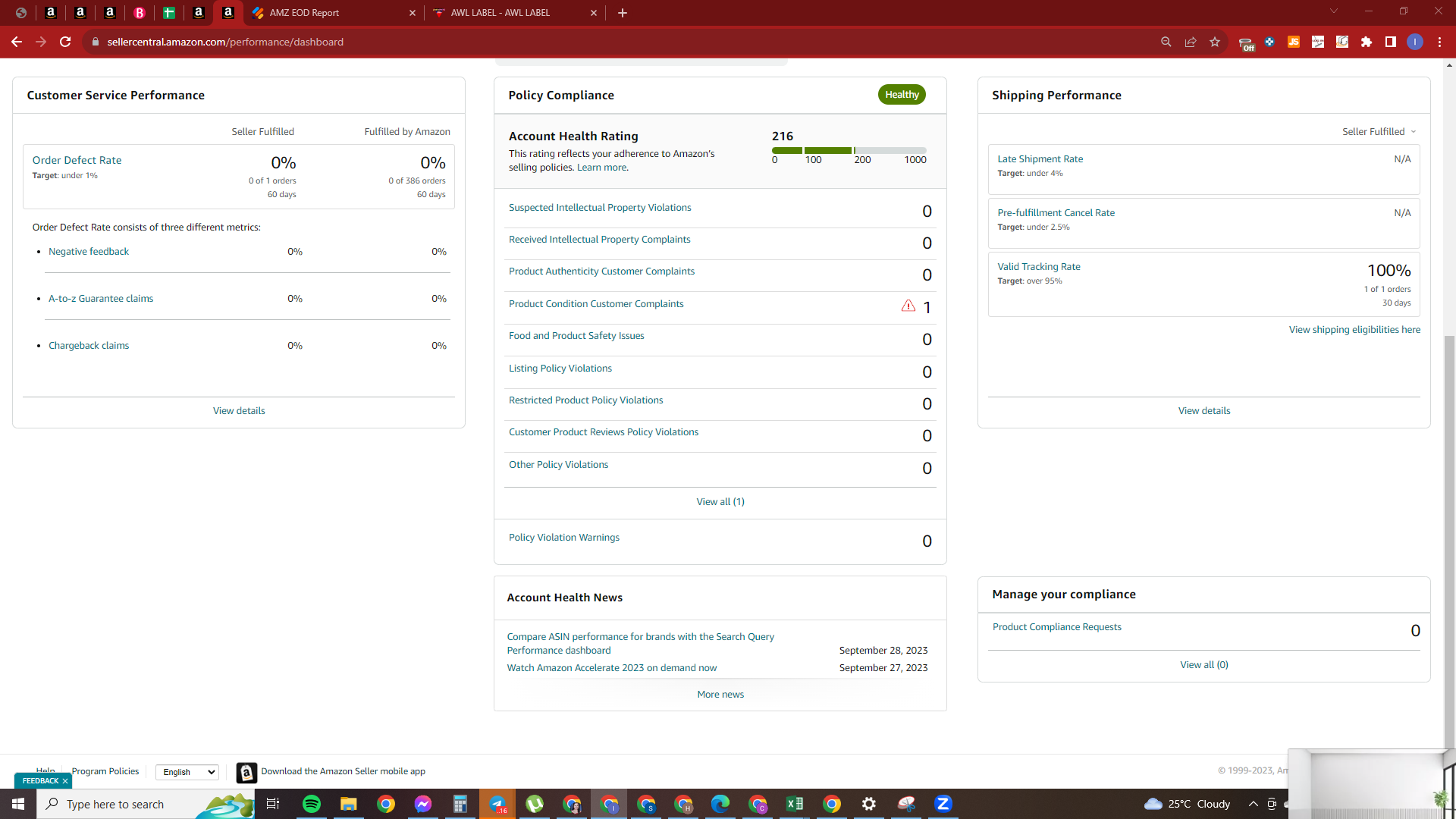Close the AMZ EOD Report tab
The height and width of the screenshot is (819, 1456).
coord(413,13)
